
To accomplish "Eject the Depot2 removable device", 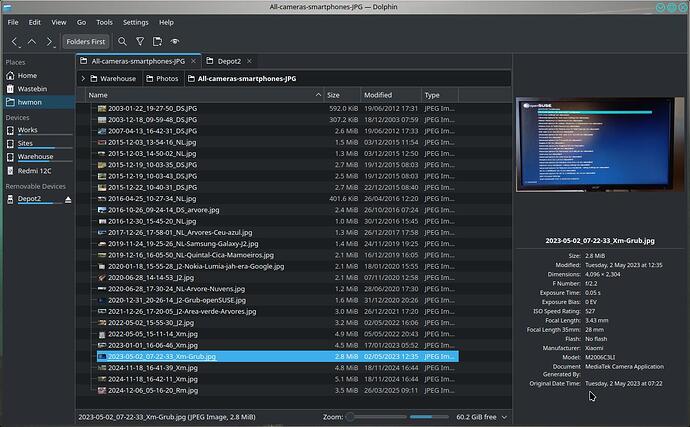I will (x=68, y=199).
